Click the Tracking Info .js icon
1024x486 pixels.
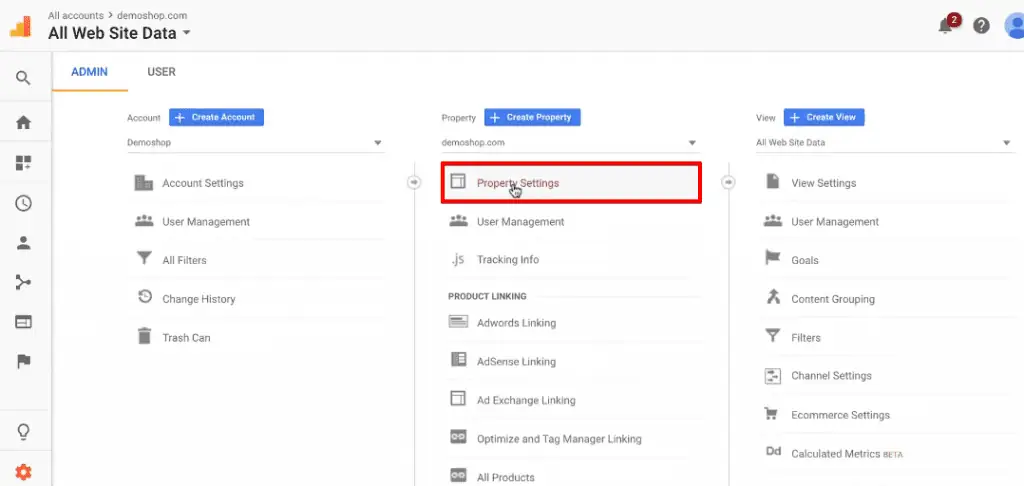(458, 259)
